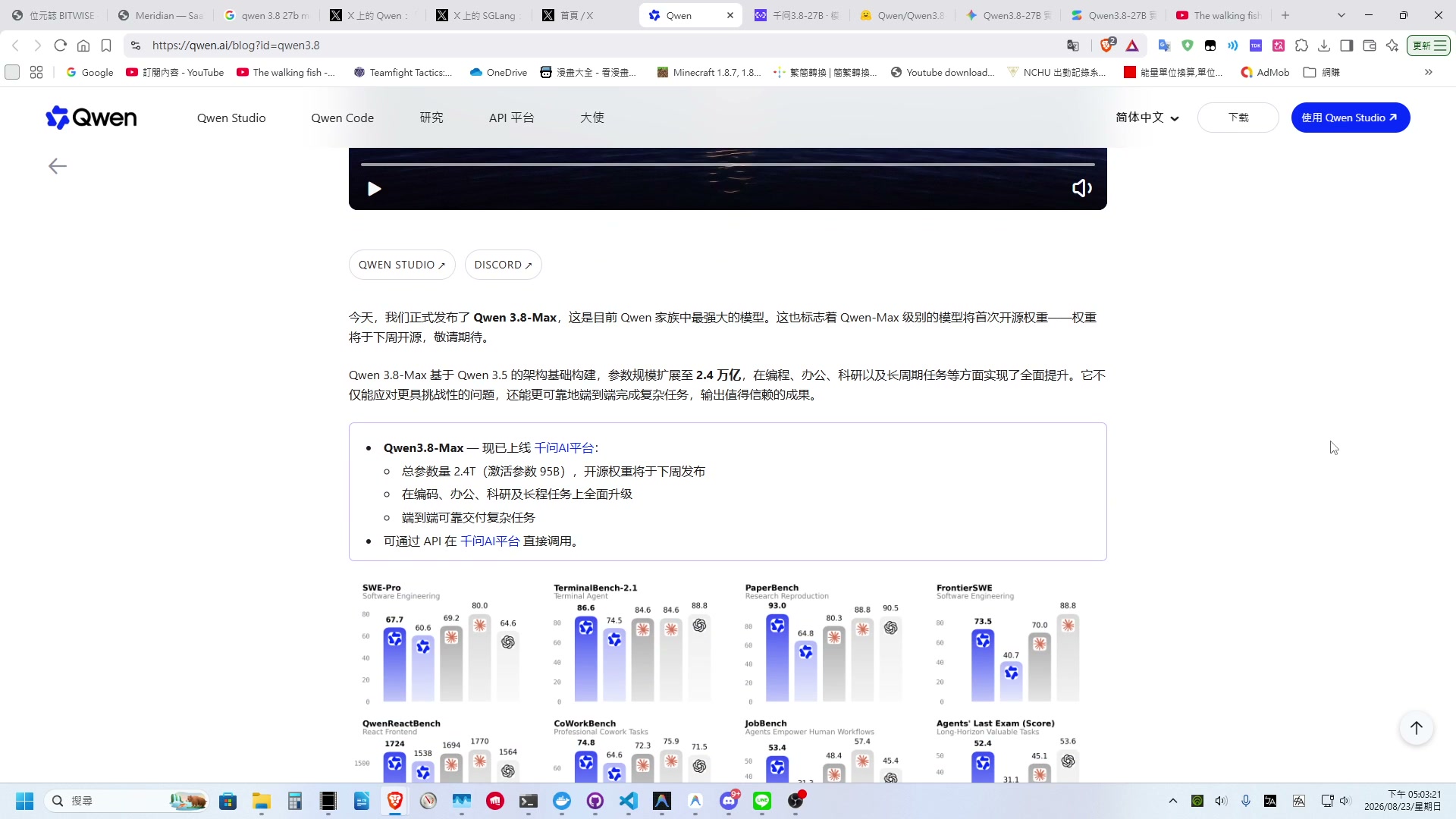This screenshot has width=1456, height=819.
Task: Open the QWEN STUDIO link pill
Action: click(402, 265)
